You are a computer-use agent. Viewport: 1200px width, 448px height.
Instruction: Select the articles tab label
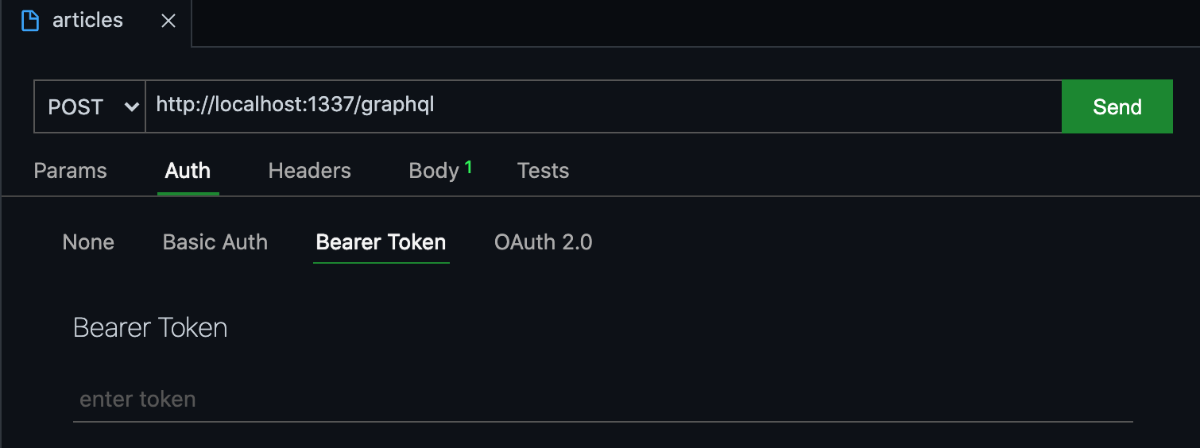pyautogui.click(x=87, y=20)
